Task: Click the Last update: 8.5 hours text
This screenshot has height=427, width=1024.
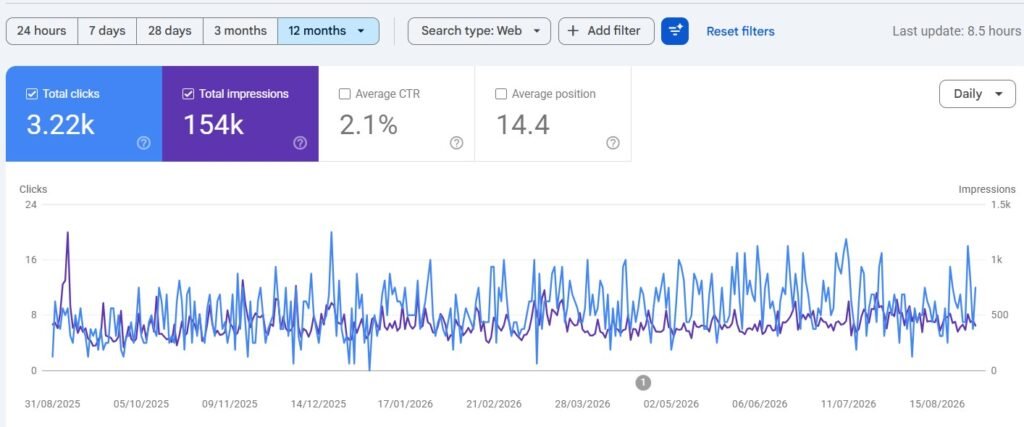Action: click(957, 31)
